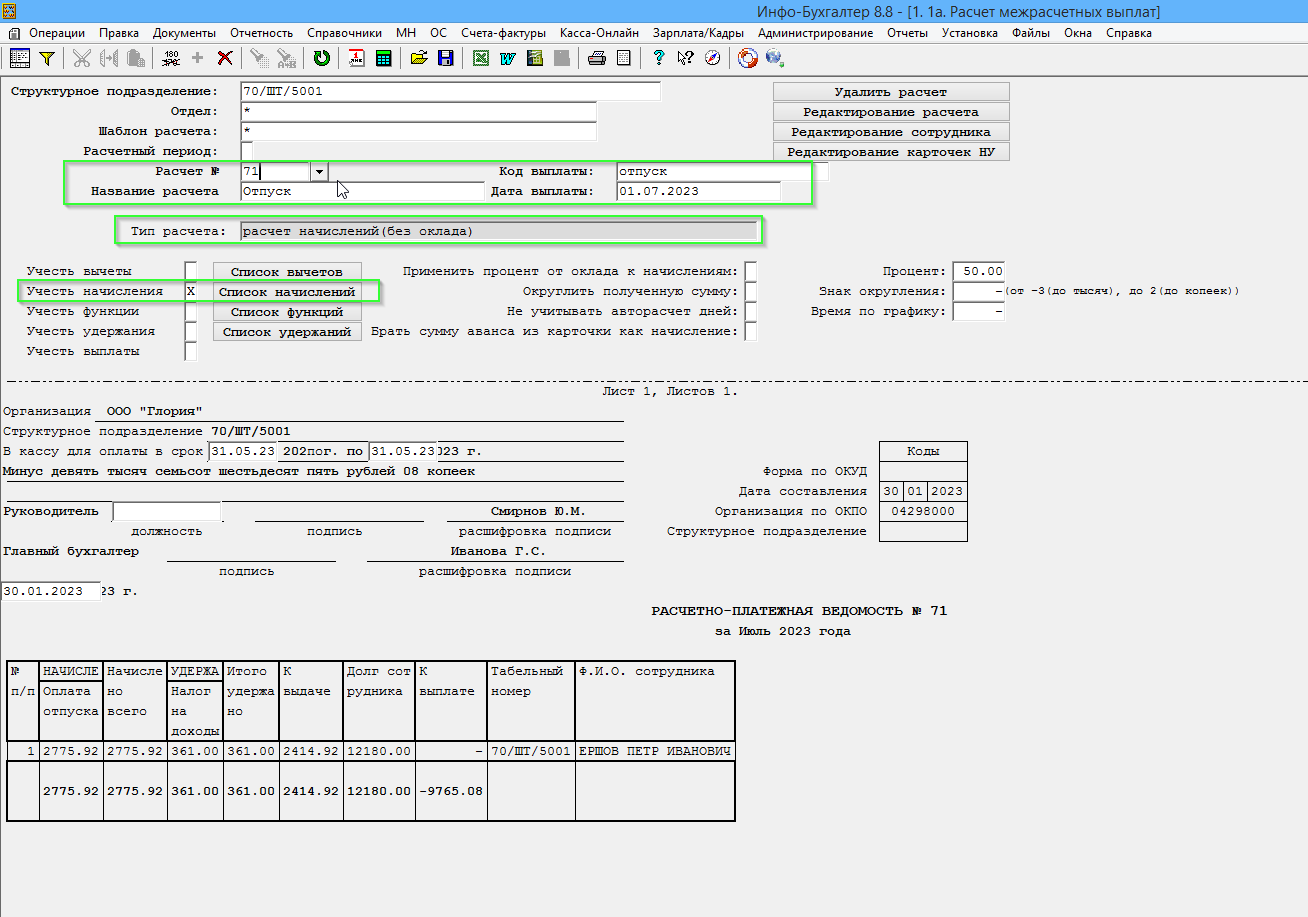
Task: Toggle the Учесть удержания checkbox
Action: pyautogui.click(x=191, y=331)
